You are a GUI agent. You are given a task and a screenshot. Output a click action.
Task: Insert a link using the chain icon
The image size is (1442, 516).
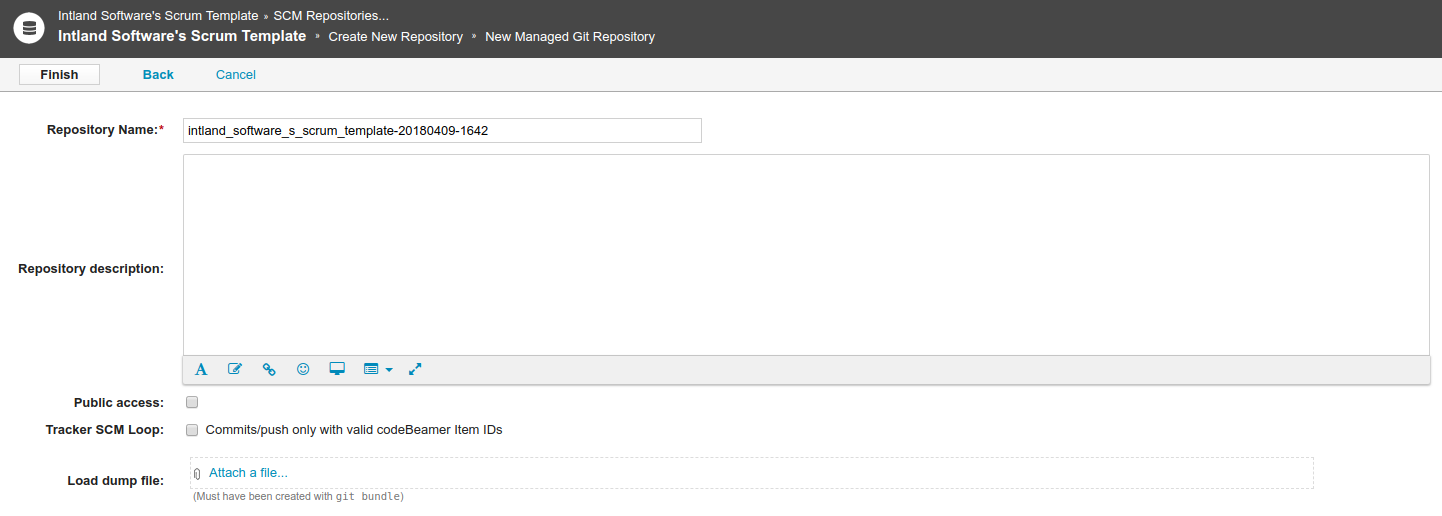point(269,369)
